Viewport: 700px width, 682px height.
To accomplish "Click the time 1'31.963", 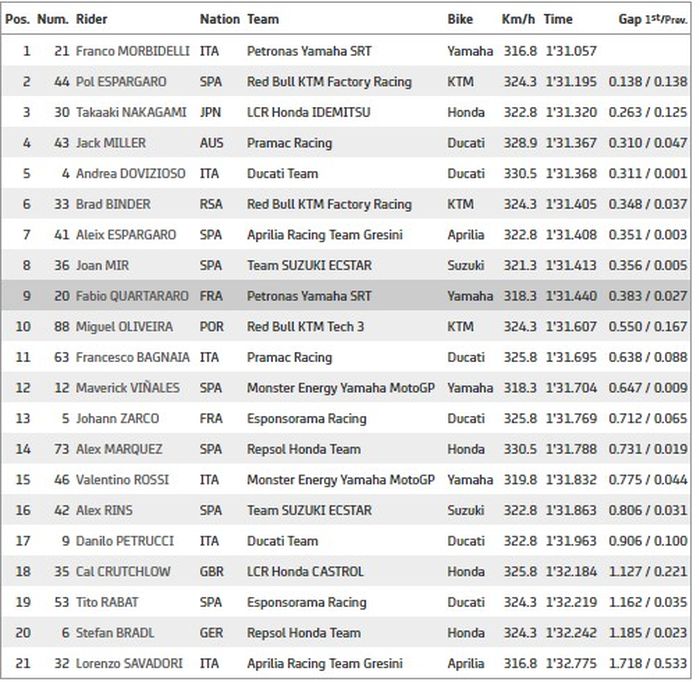I will click(x=571, y=541).
